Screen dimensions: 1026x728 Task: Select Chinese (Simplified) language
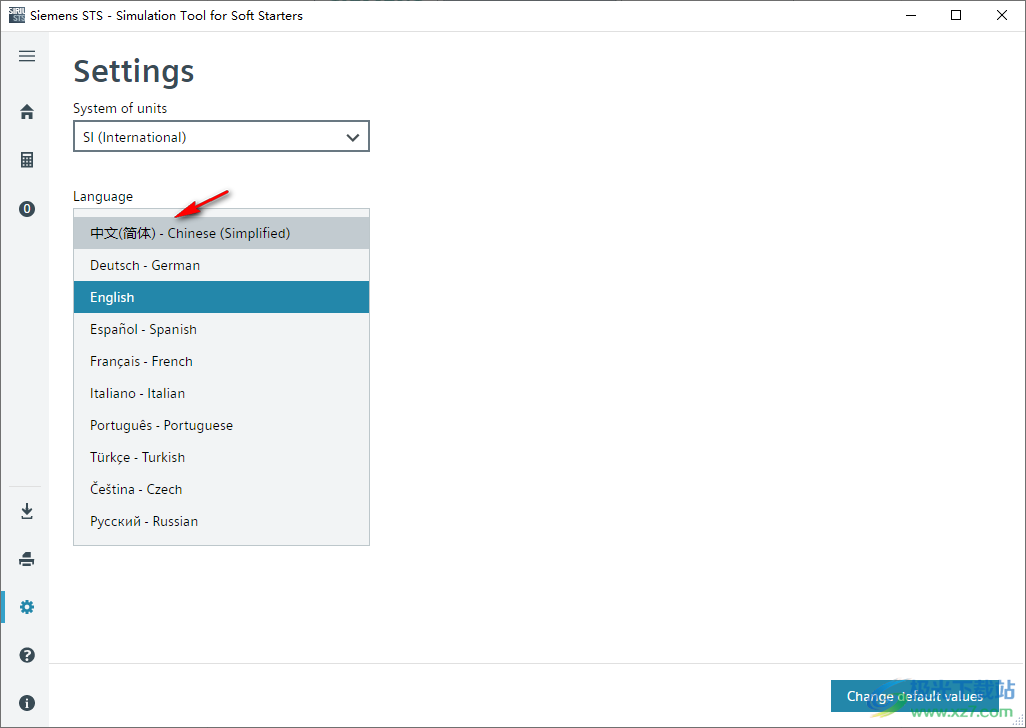[221, 234]
